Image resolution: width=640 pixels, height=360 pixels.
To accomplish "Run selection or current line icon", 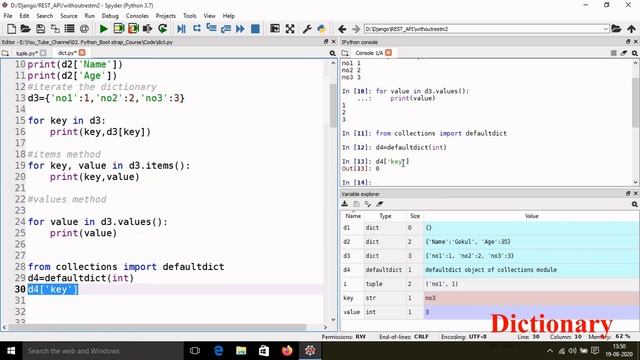I will 147,29.
